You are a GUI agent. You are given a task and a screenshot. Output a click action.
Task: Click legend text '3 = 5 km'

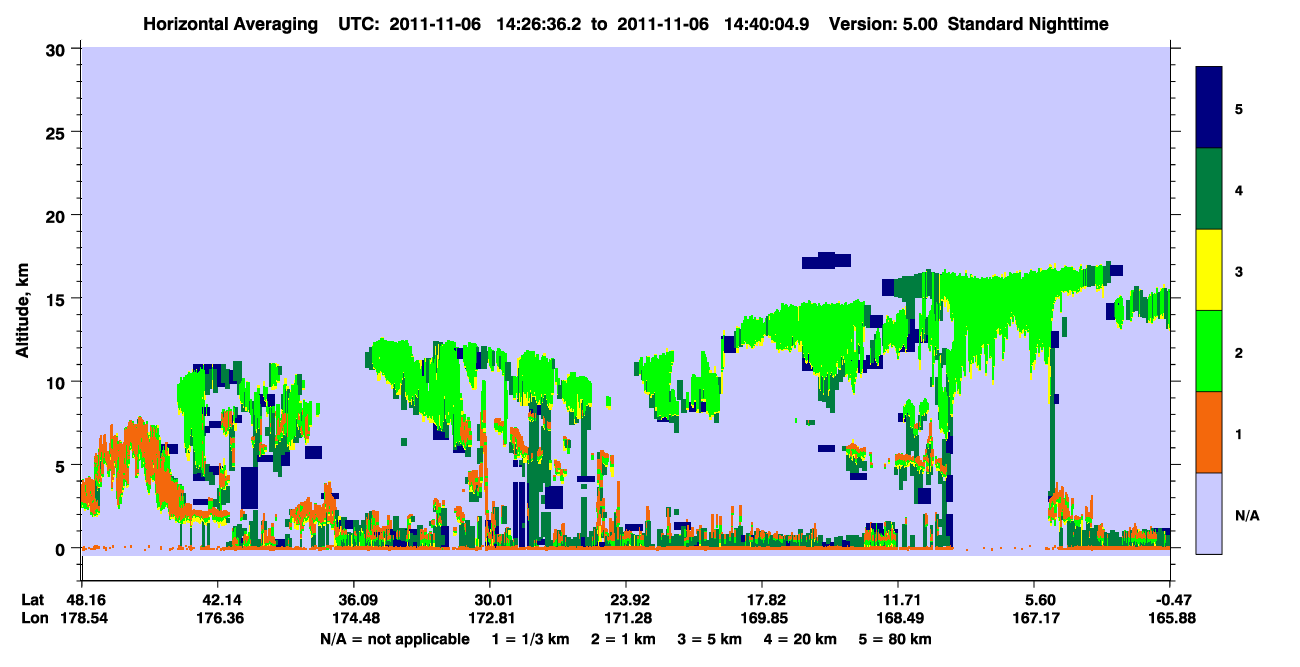[711, 638]
